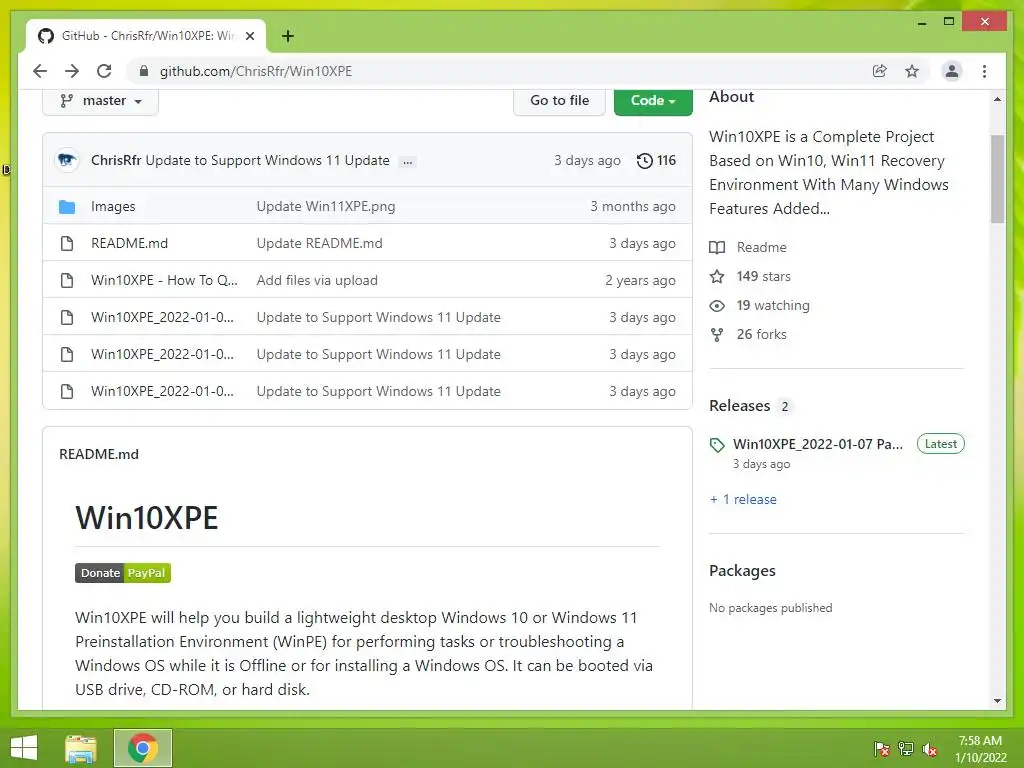Viewport: 1024px width, 768px height.
Task: Click ChrisRfr's avatar image in commit row
Action: click(67, 160)
